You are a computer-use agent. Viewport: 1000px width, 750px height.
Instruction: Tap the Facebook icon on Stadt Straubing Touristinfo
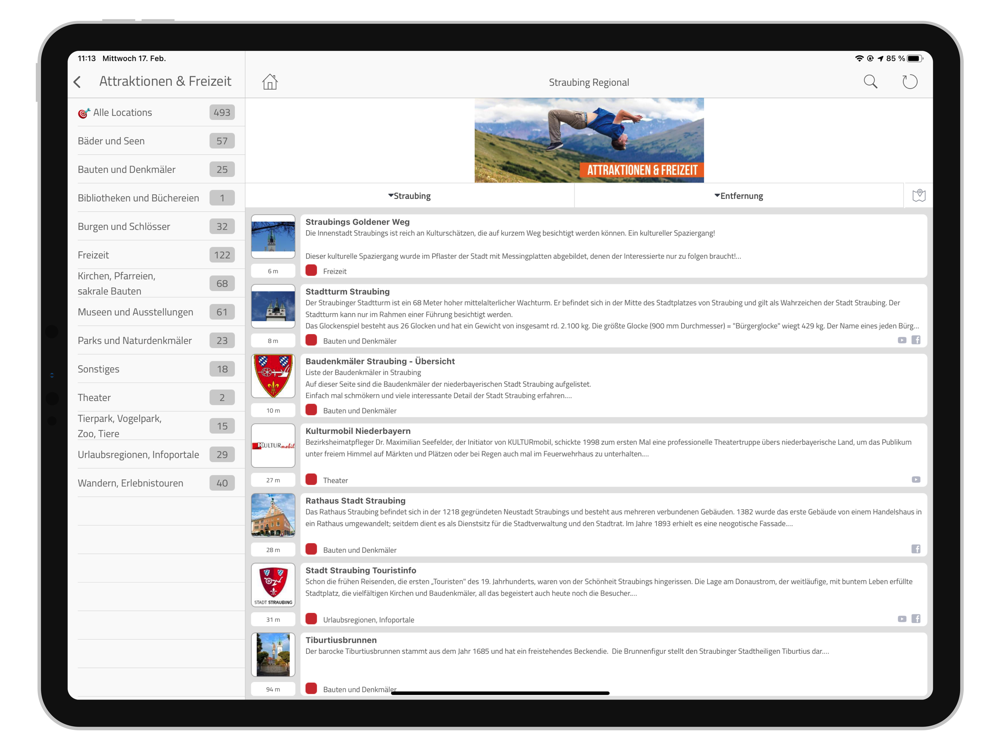tap(916, 619)
